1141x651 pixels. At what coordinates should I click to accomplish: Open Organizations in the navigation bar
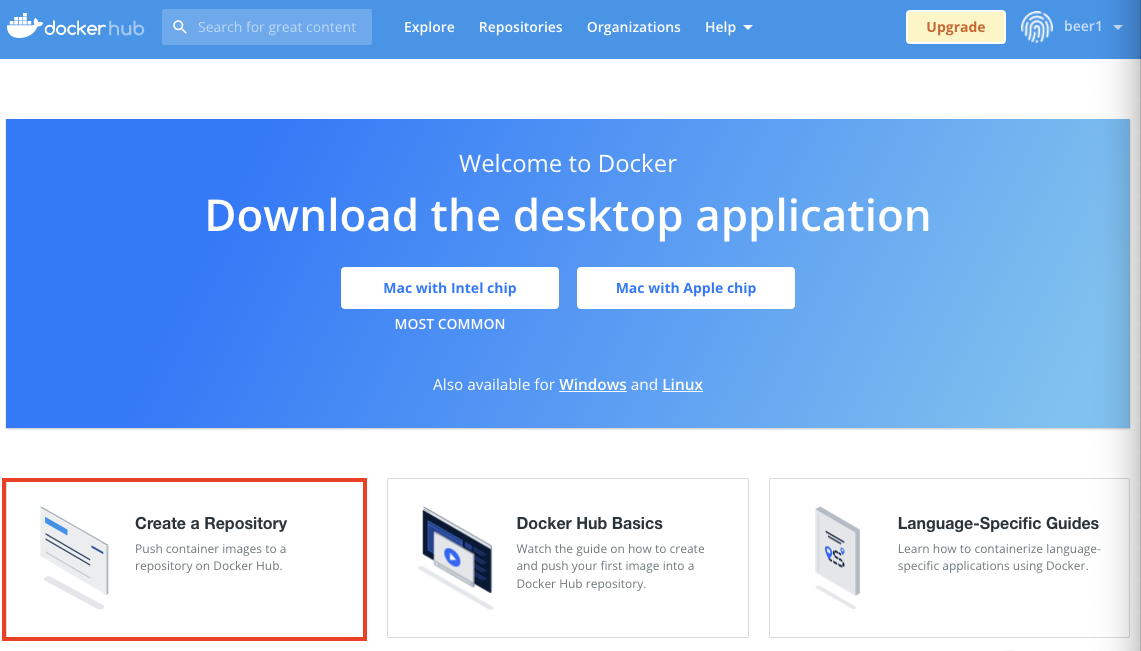tap(634, 27)
